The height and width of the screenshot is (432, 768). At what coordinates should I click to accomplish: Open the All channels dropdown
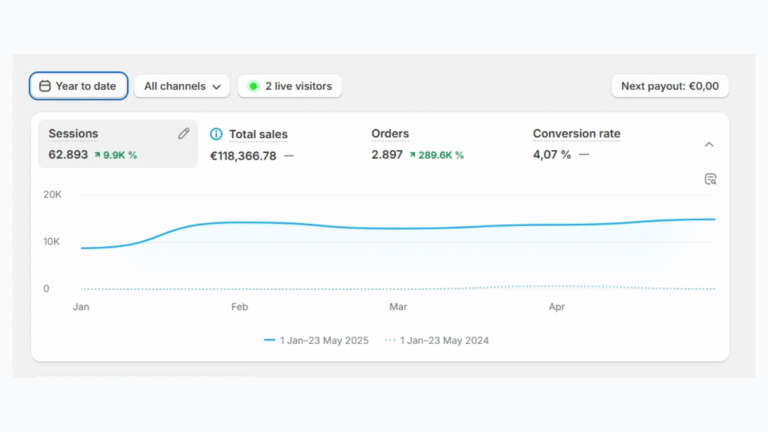click(x=182, y=86)
